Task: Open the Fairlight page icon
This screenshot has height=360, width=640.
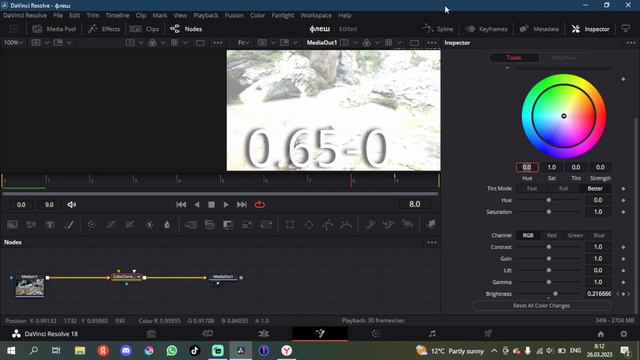Action: (432, 333)
